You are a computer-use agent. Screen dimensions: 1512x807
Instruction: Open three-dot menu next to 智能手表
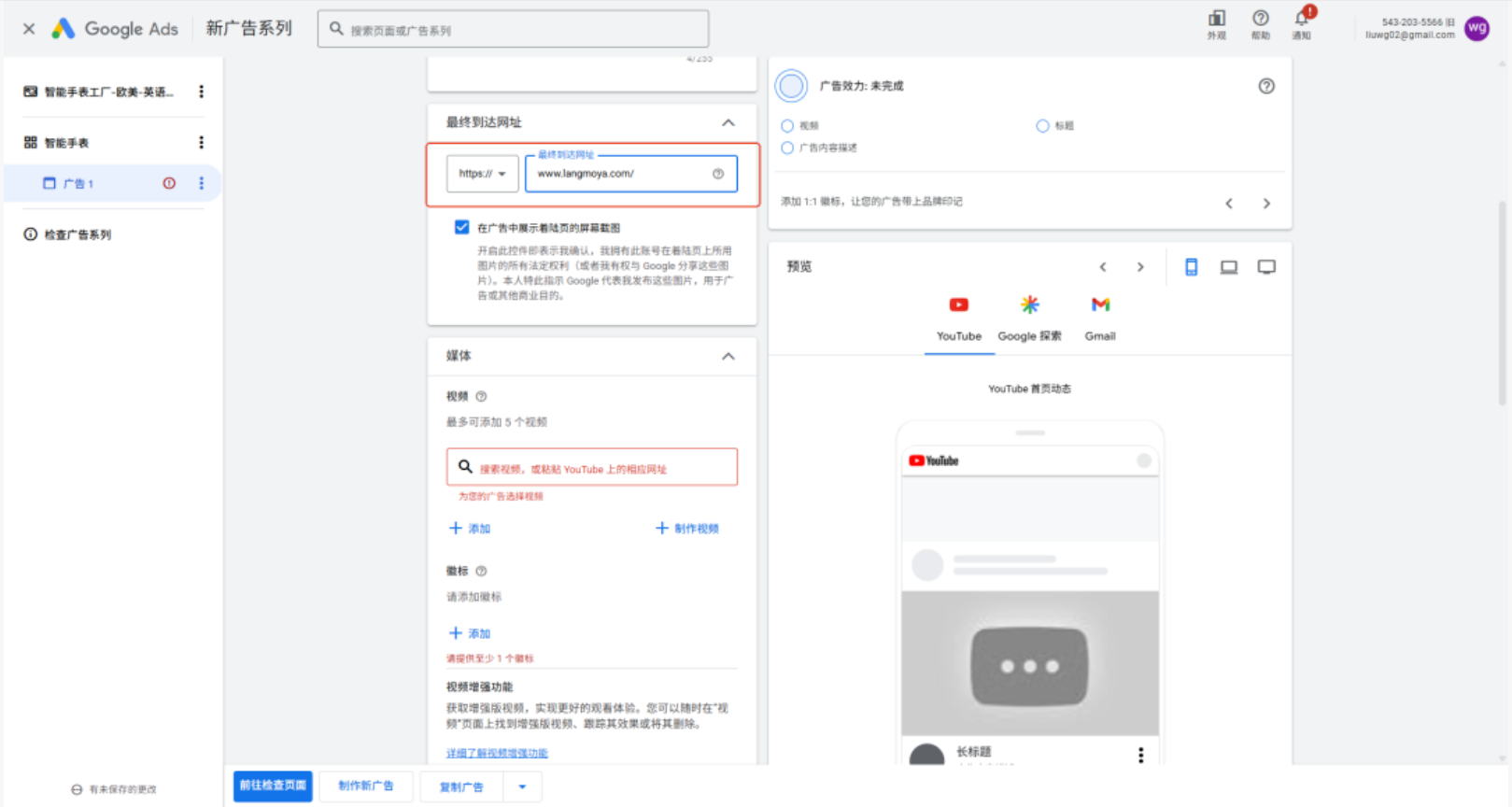[201, 143]
